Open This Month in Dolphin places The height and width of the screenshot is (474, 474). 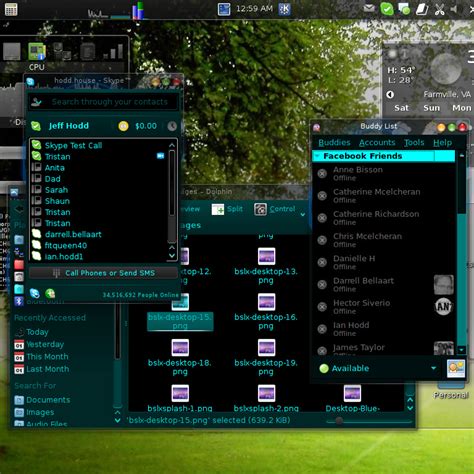pyautogui.click(x=41, y=357)
